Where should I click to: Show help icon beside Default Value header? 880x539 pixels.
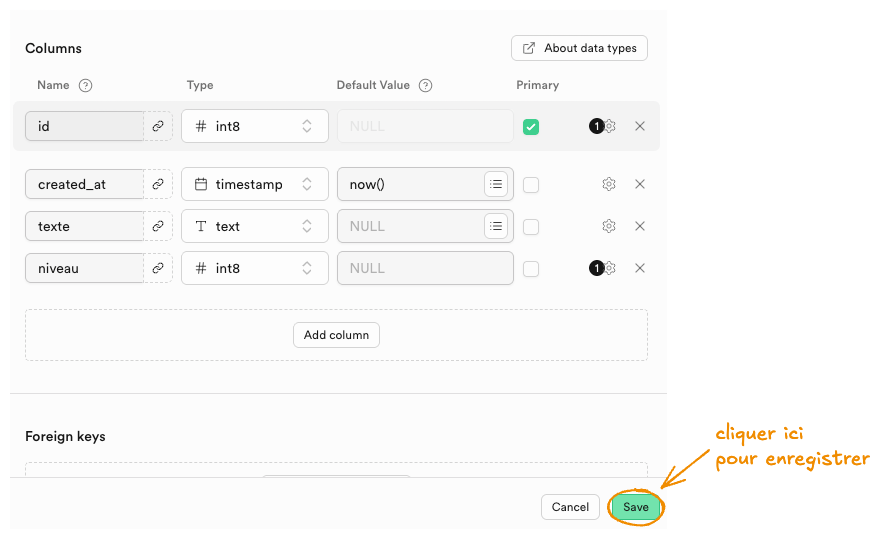[425, 85]
